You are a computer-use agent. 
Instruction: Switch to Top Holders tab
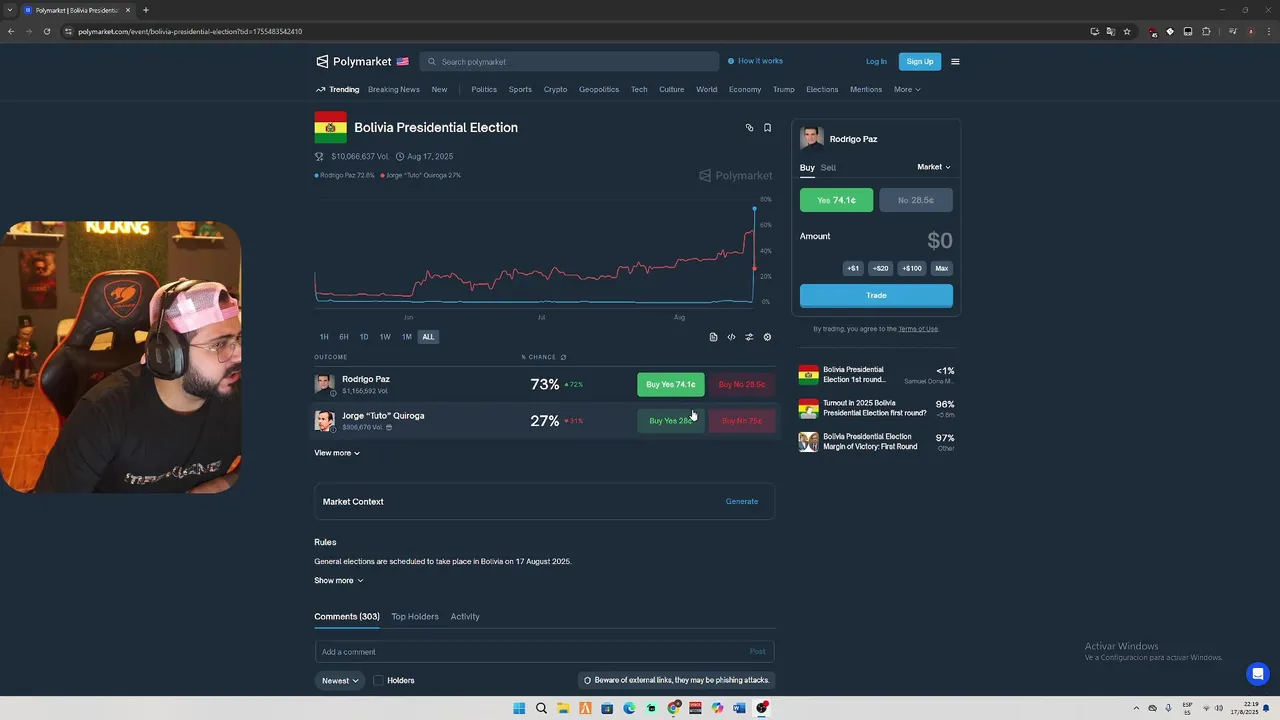pyautogui.click(x=415, y=617)
